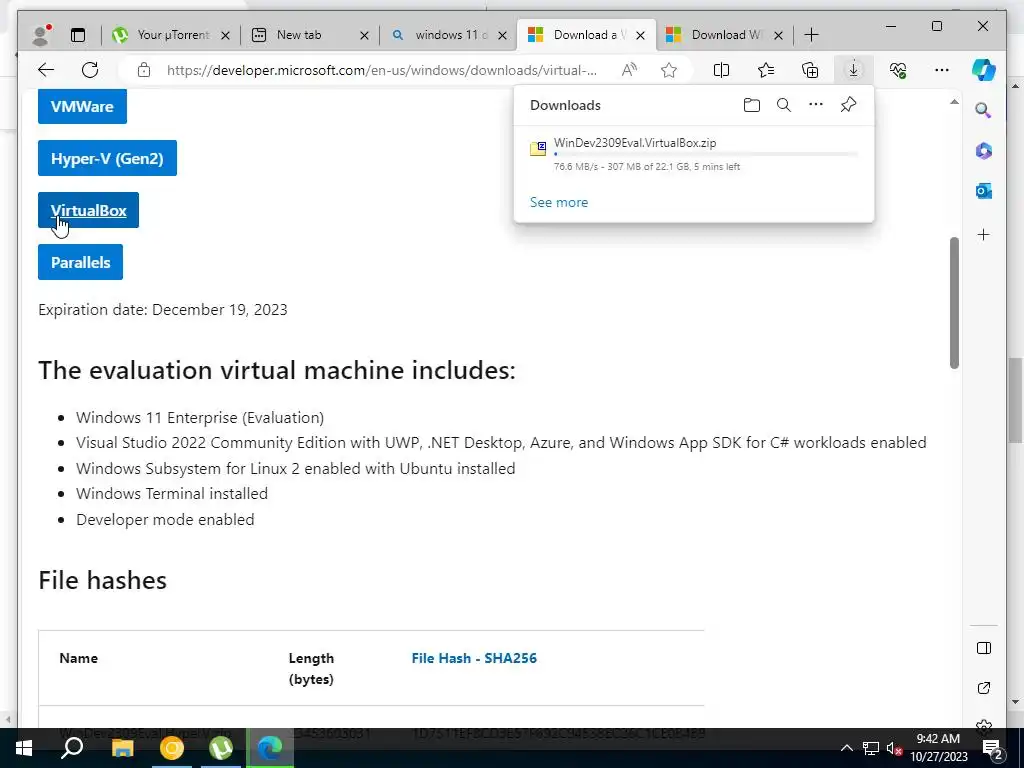Add sidebar app plus icon
Viewport: 1024px width, 768px height.
[x=984, y=234]
